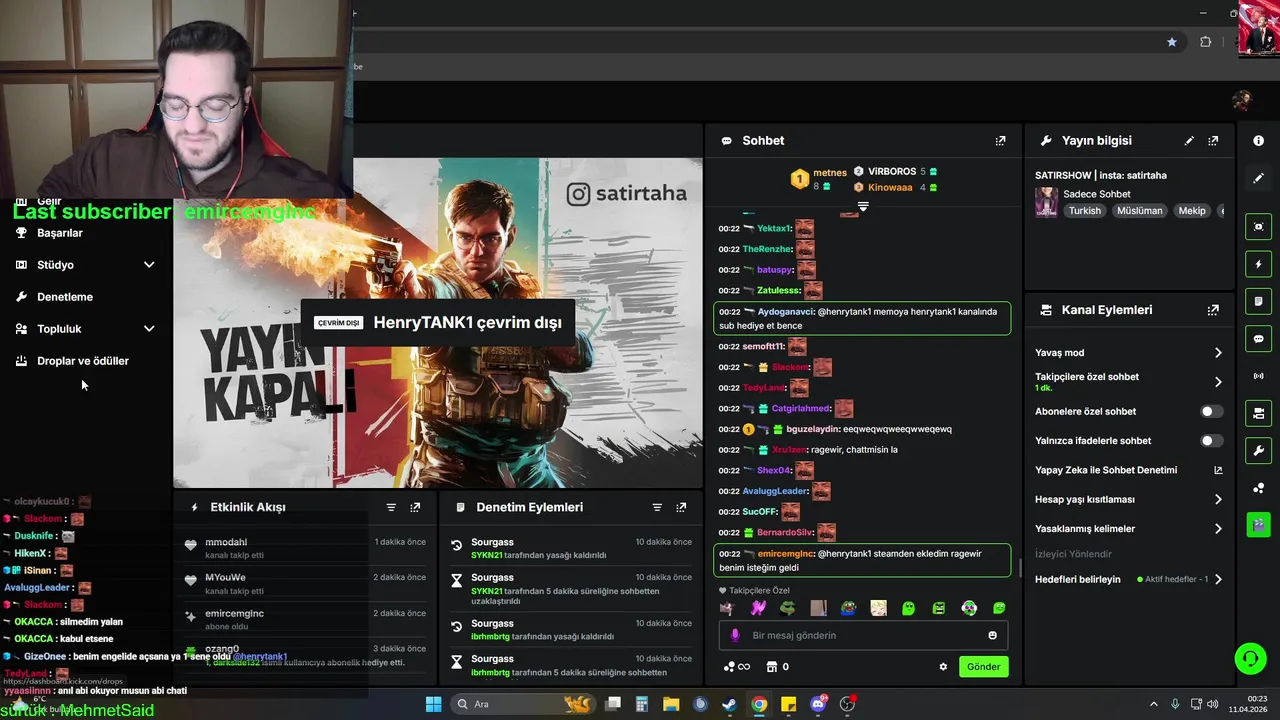Open Yapay Zeka ile Sohbet Denetimi link

pyautogui.click(x=1128, y=470)
